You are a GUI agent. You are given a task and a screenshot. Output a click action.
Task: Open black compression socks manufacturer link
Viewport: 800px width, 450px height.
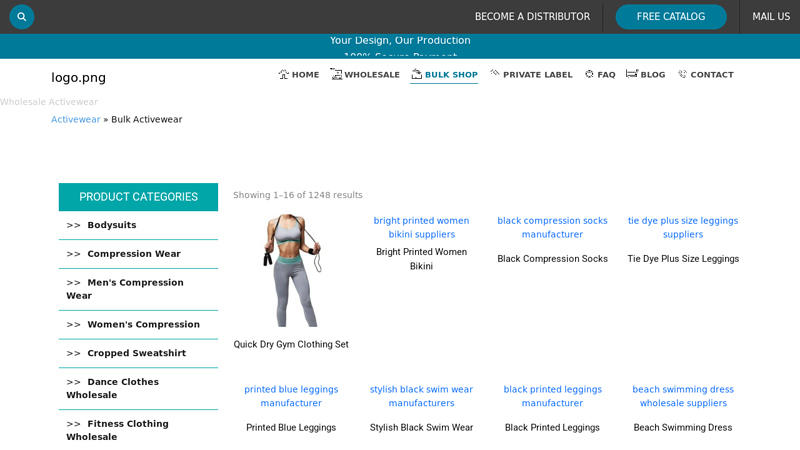point(552,228)
